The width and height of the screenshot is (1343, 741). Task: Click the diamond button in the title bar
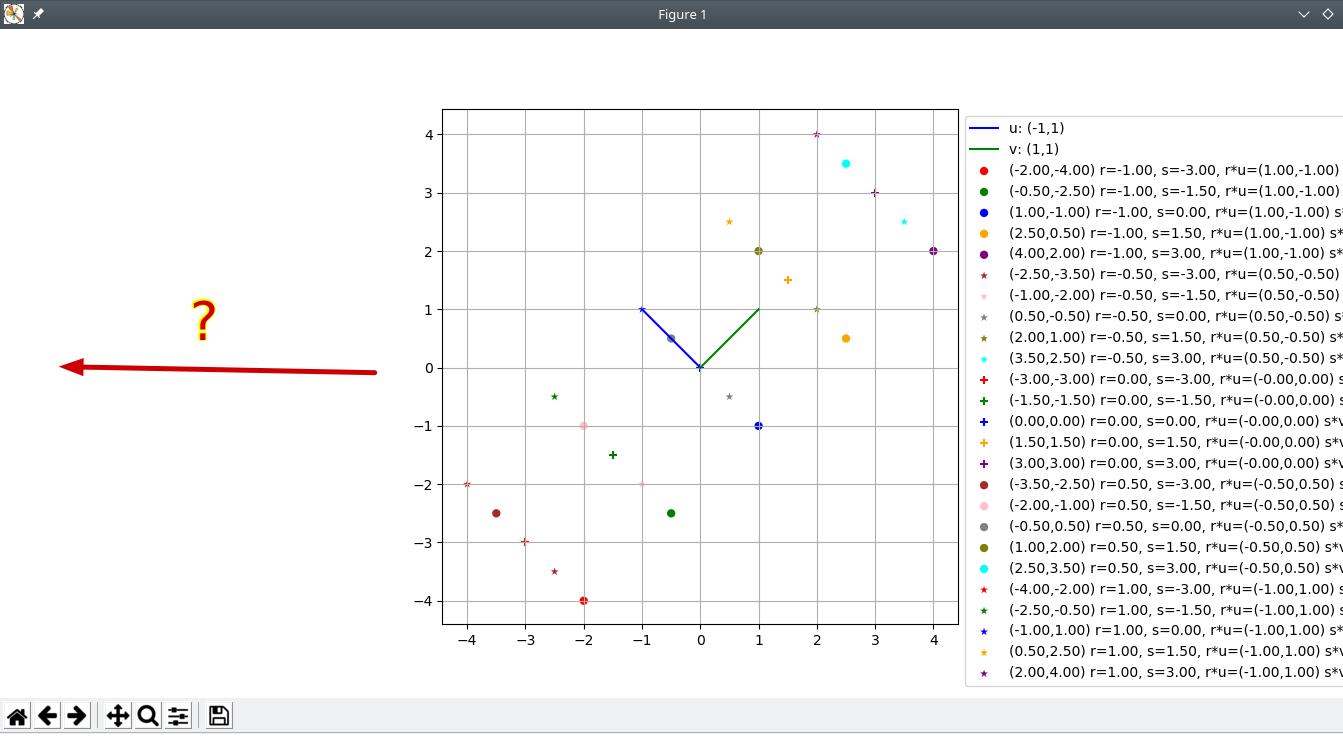[x=1328, y=14]
